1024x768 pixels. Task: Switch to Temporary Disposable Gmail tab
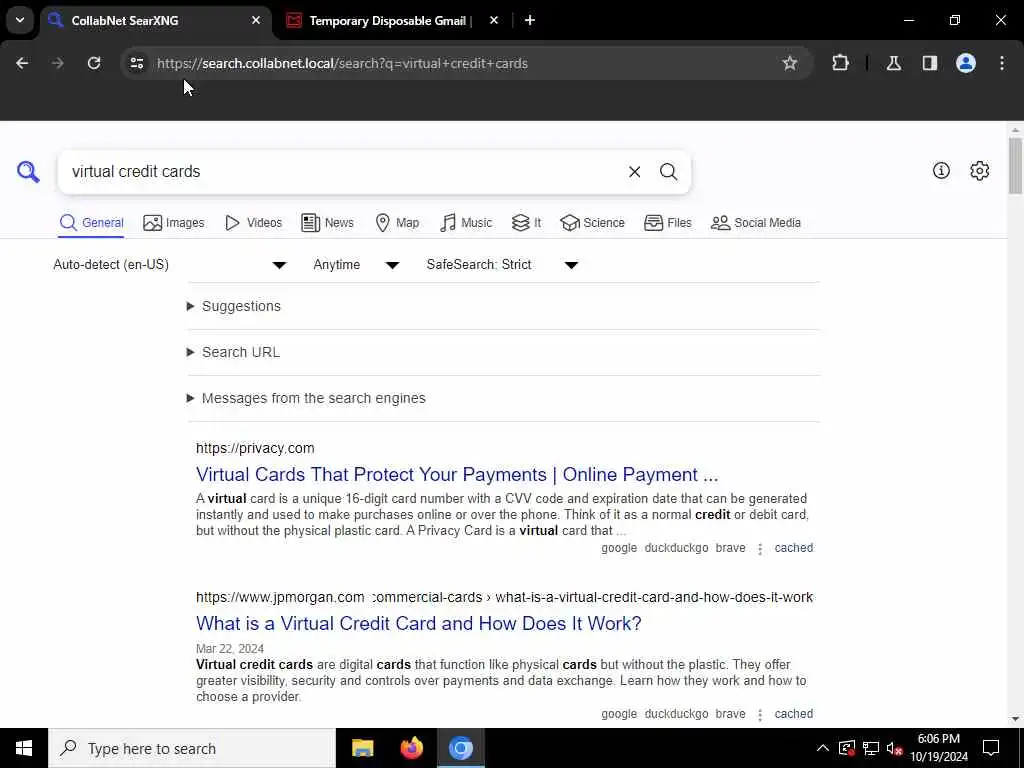pyautogui.click(x=391, y=21)
